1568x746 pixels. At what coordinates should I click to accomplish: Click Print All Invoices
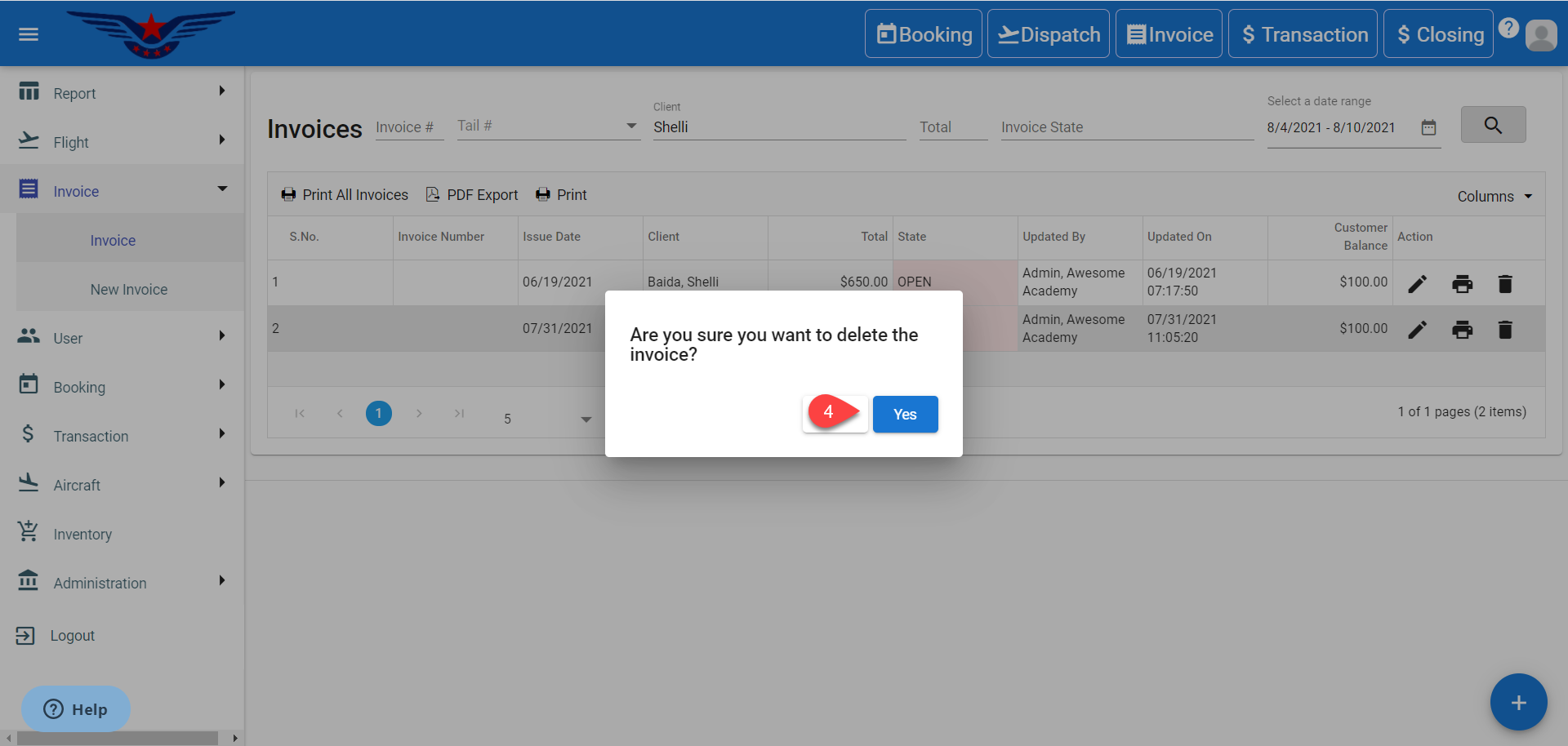(x=345, y=195)
